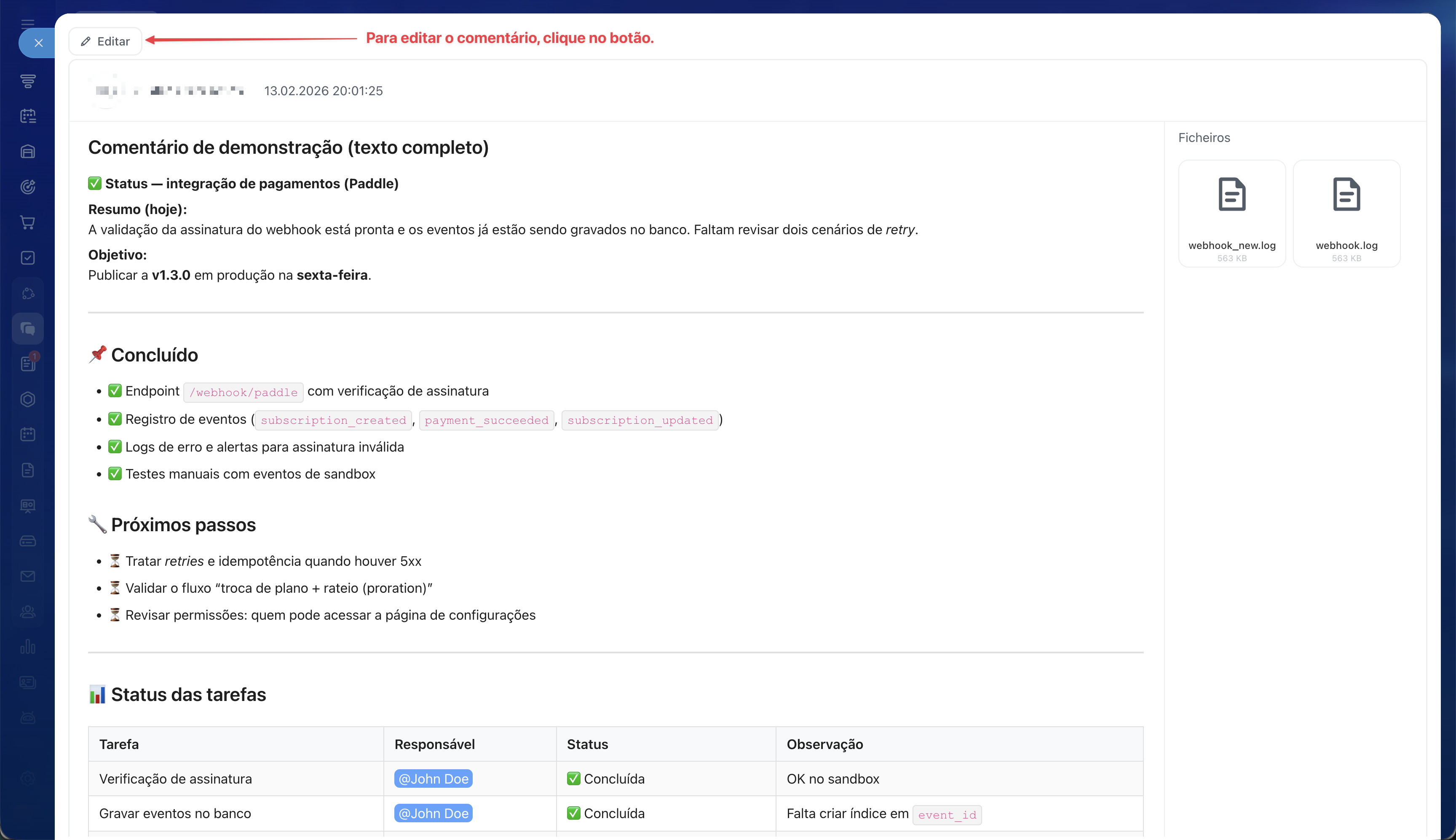Open the settings gear in sidebar
Viewport: 1456px width, 840px height.
(28, 778)
